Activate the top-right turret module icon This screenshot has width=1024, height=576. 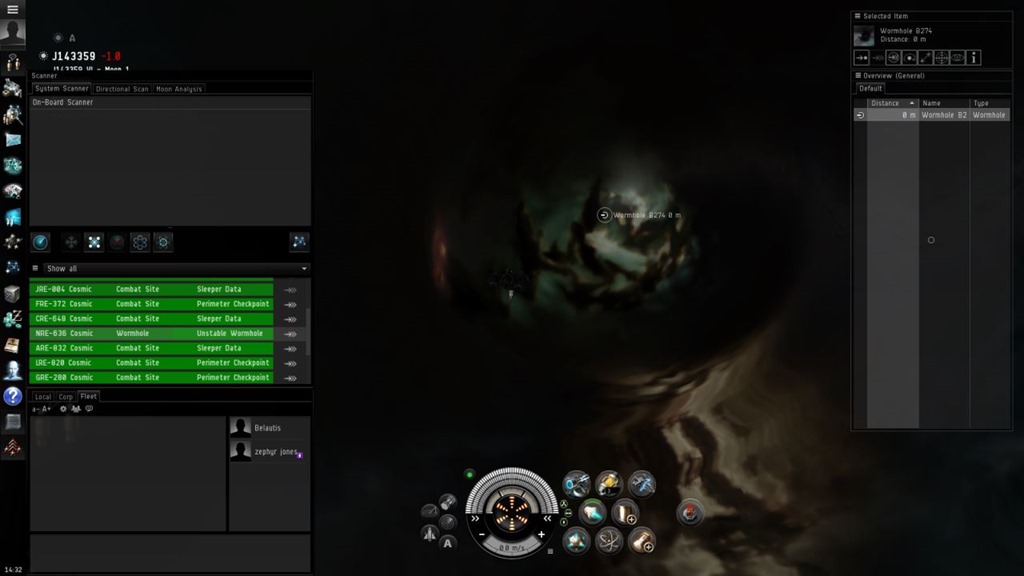click(641, 484)
